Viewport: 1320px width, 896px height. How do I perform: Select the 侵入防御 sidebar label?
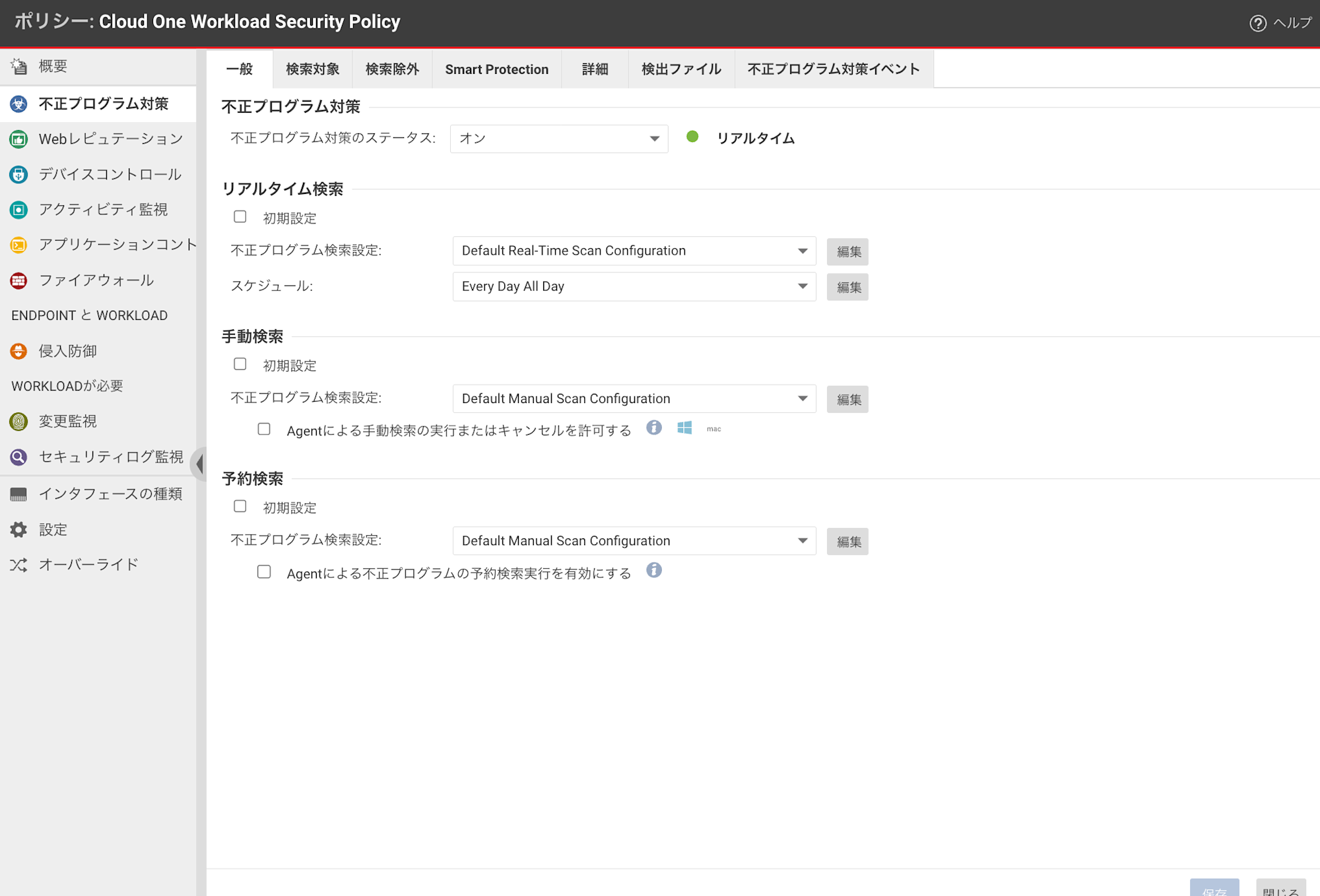pyautogui.click(x=68, y=351)
